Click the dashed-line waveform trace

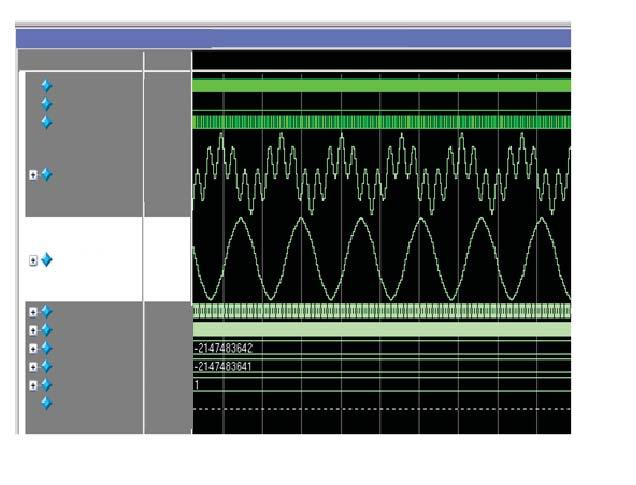pos(381,409)
